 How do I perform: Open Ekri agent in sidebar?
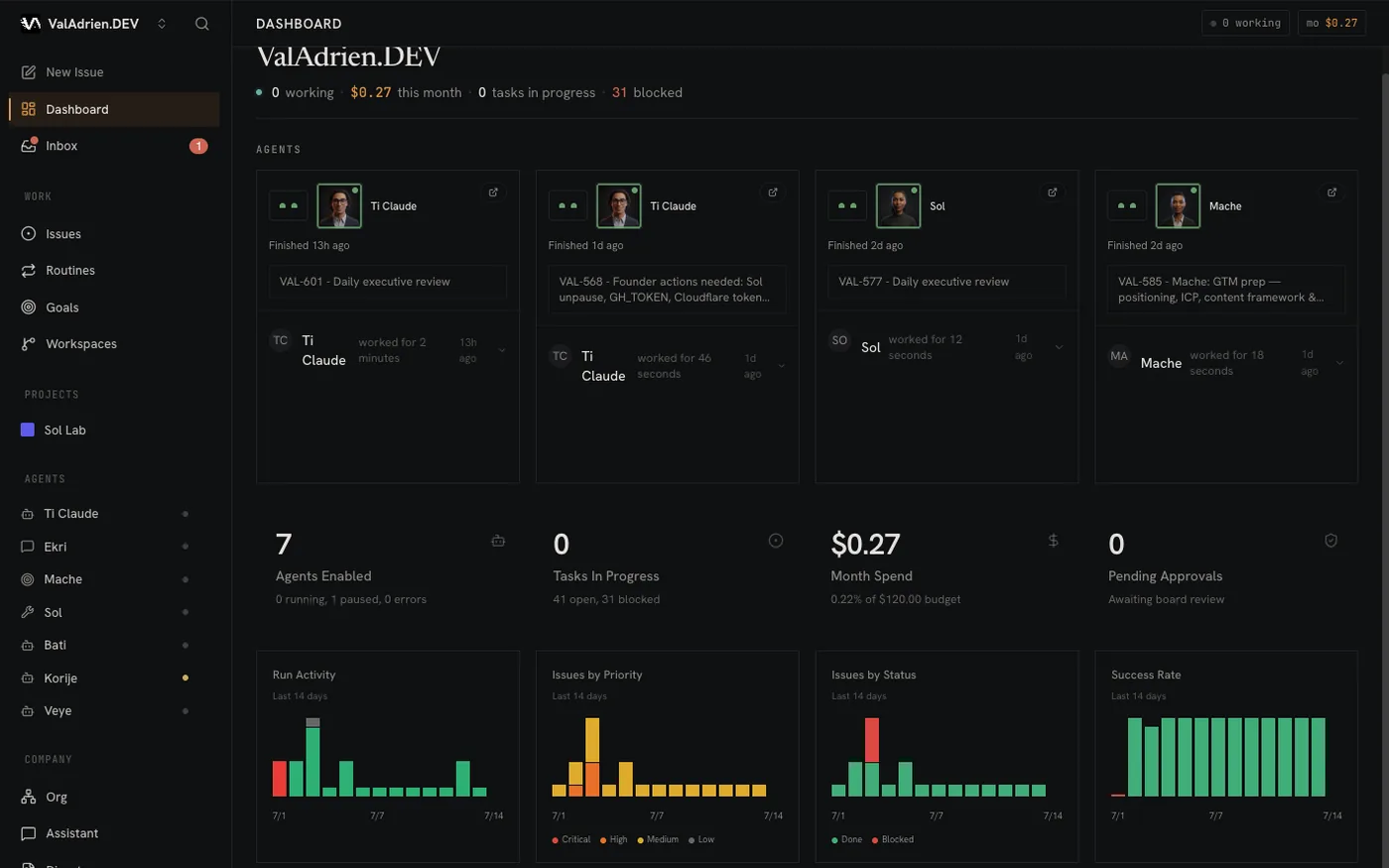[x=114, y=547]
